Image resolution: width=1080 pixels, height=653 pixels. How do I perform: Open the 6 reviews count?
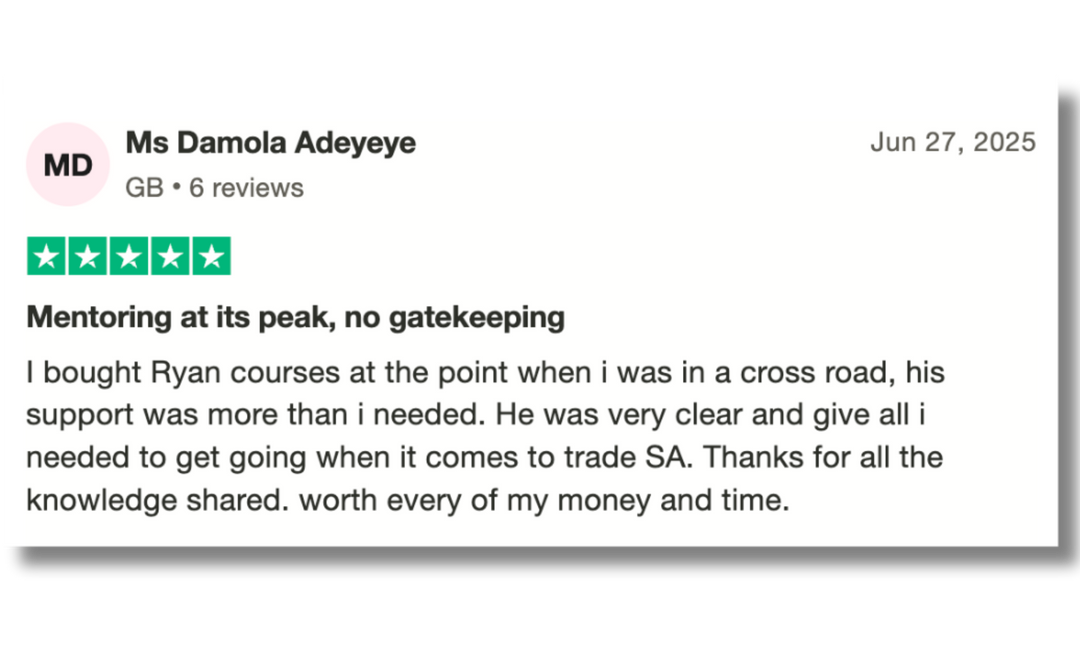point(246,187)
